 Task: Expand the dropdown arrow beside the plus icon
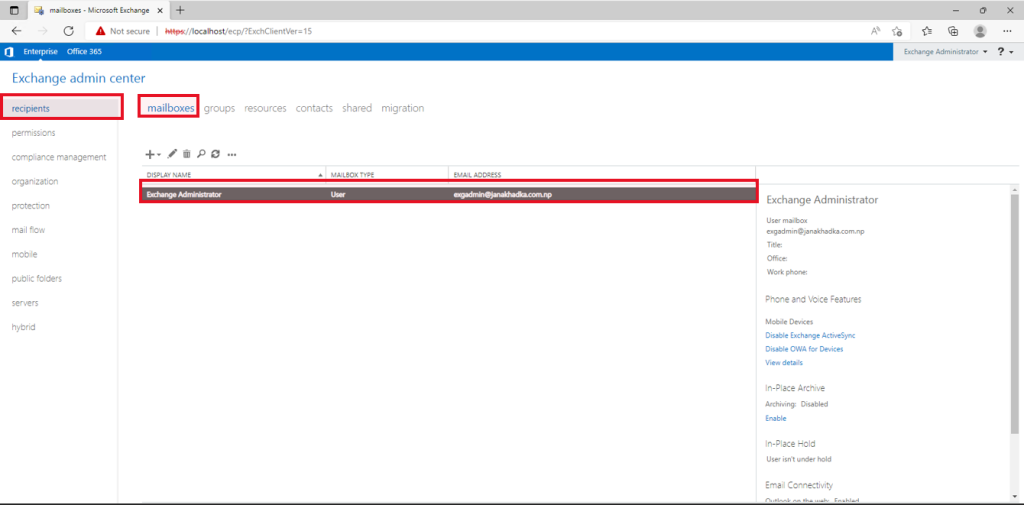[x=159, y=155]
